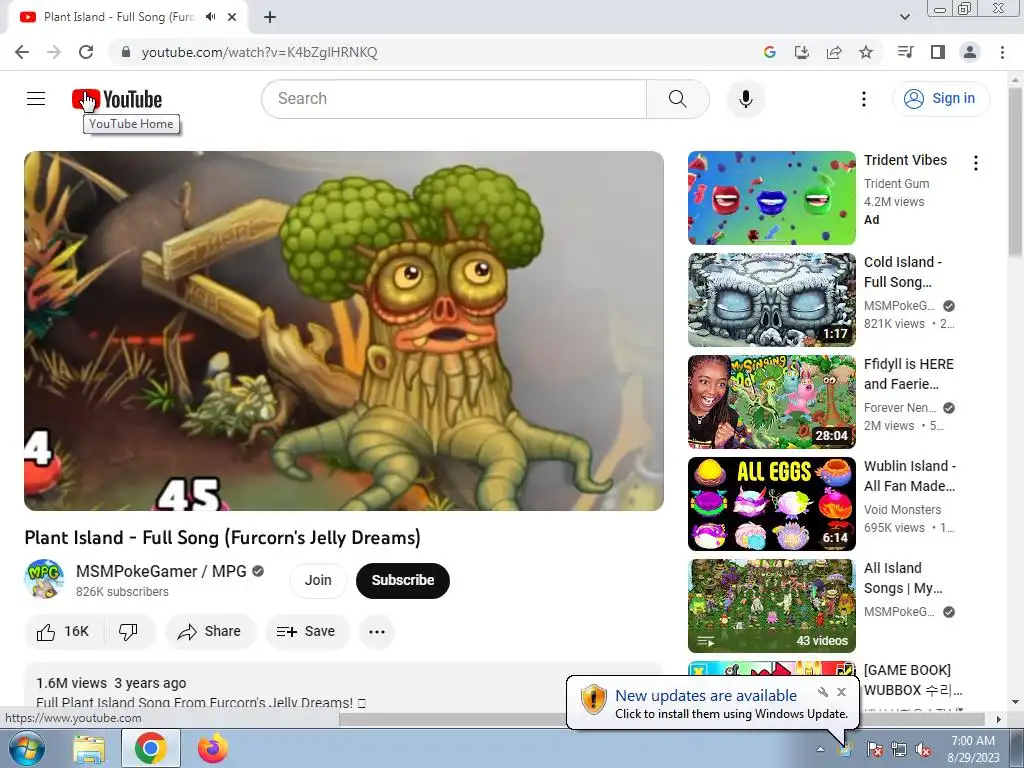The width and height of the screenshot is (1024, 768).
Task: Reload the page
Action: 86,52
